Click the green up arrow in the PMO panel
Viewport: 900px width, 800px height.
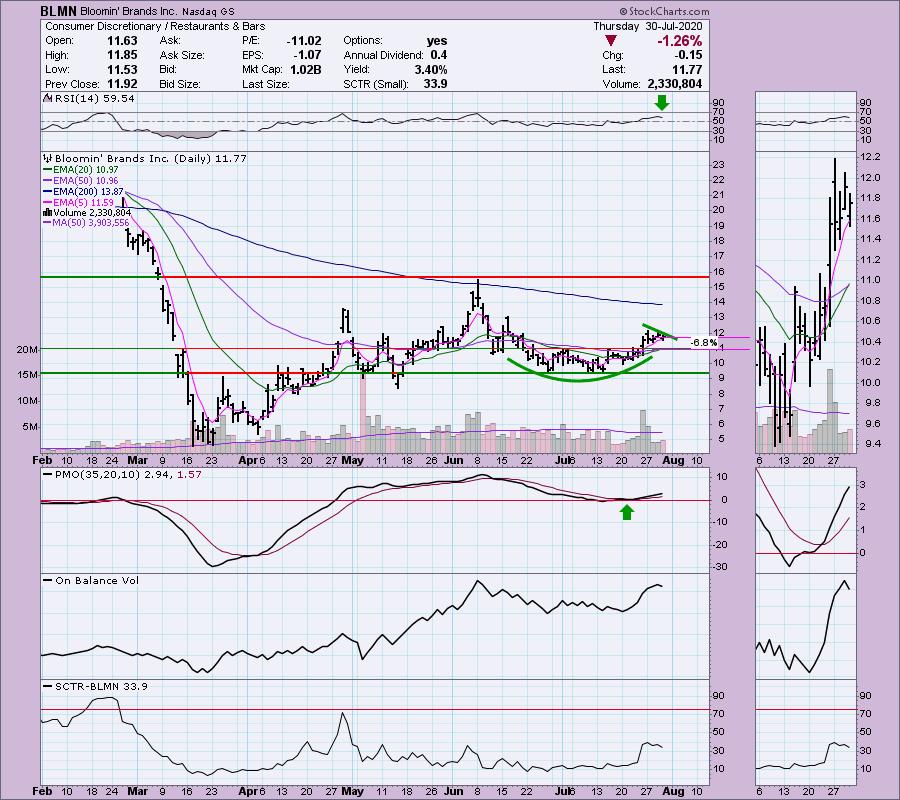point(626,512)
